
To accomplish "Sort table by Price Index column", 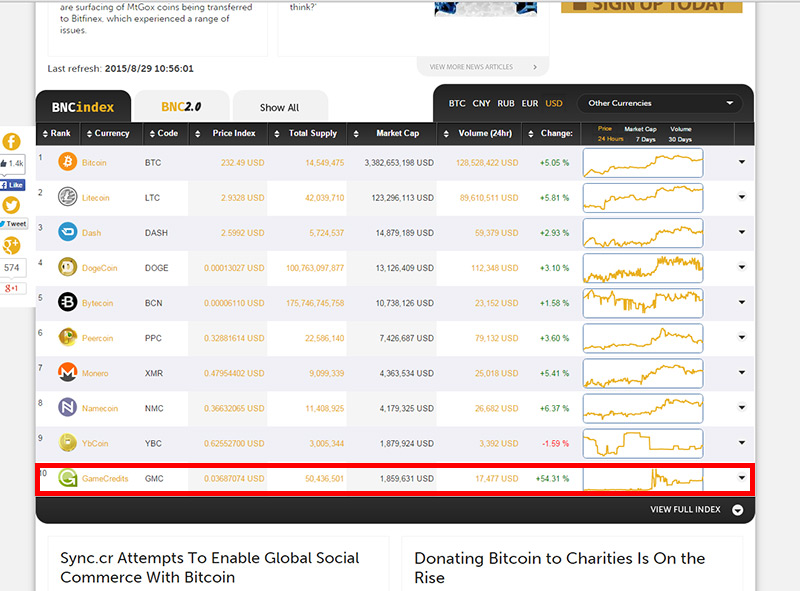I will point(226,133).
